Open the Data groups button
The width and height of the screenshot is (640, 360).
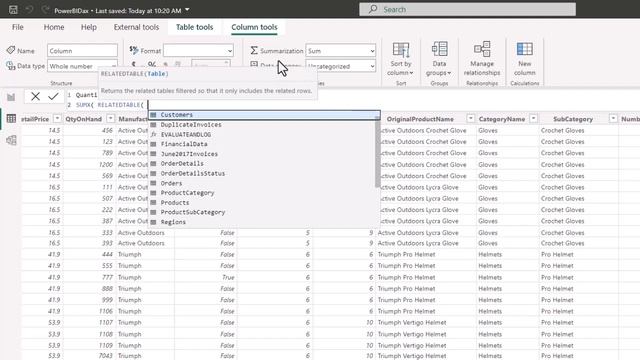[439, 59]
